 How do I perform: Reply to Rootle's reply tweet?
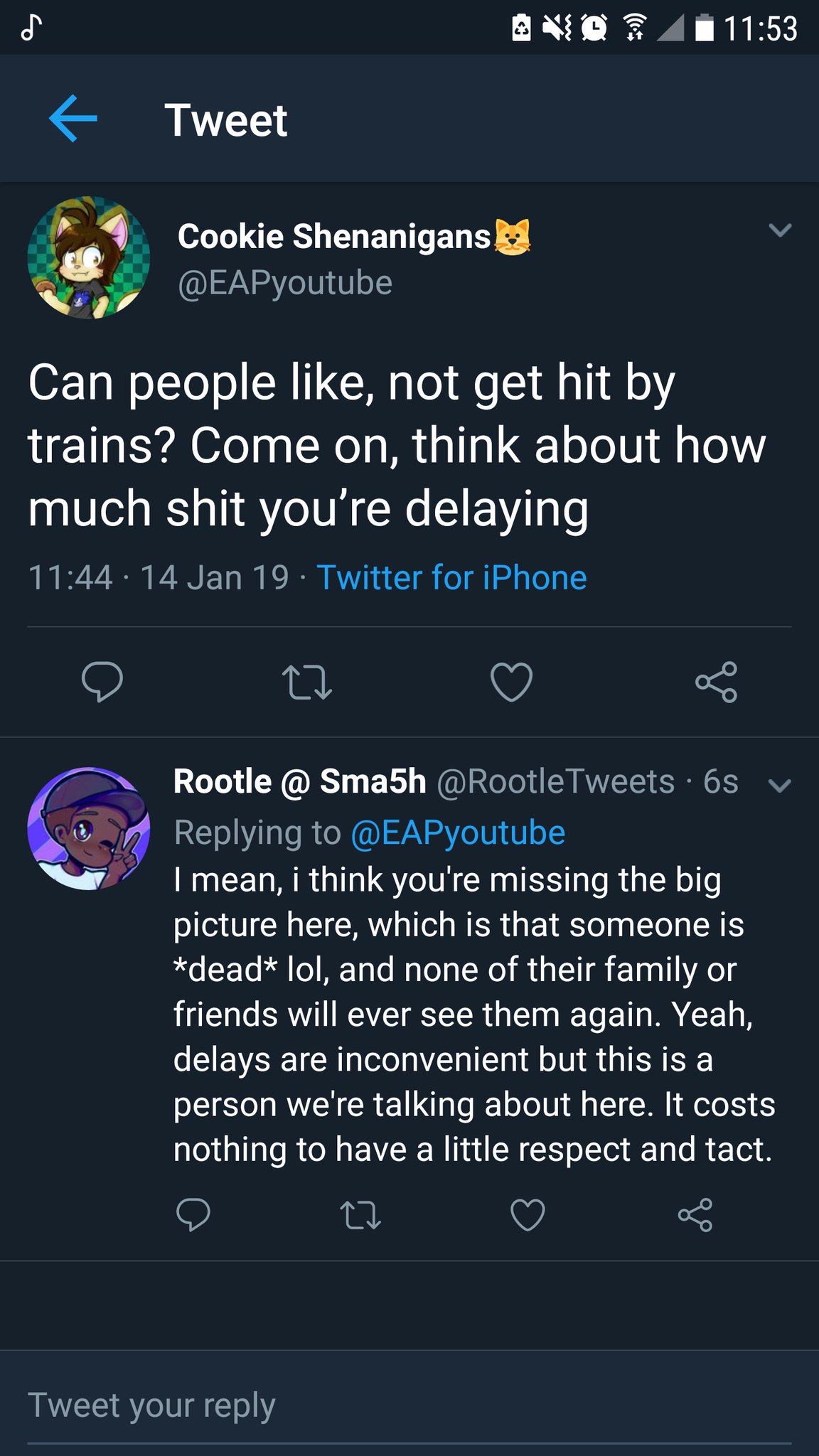coord(193,1214)
